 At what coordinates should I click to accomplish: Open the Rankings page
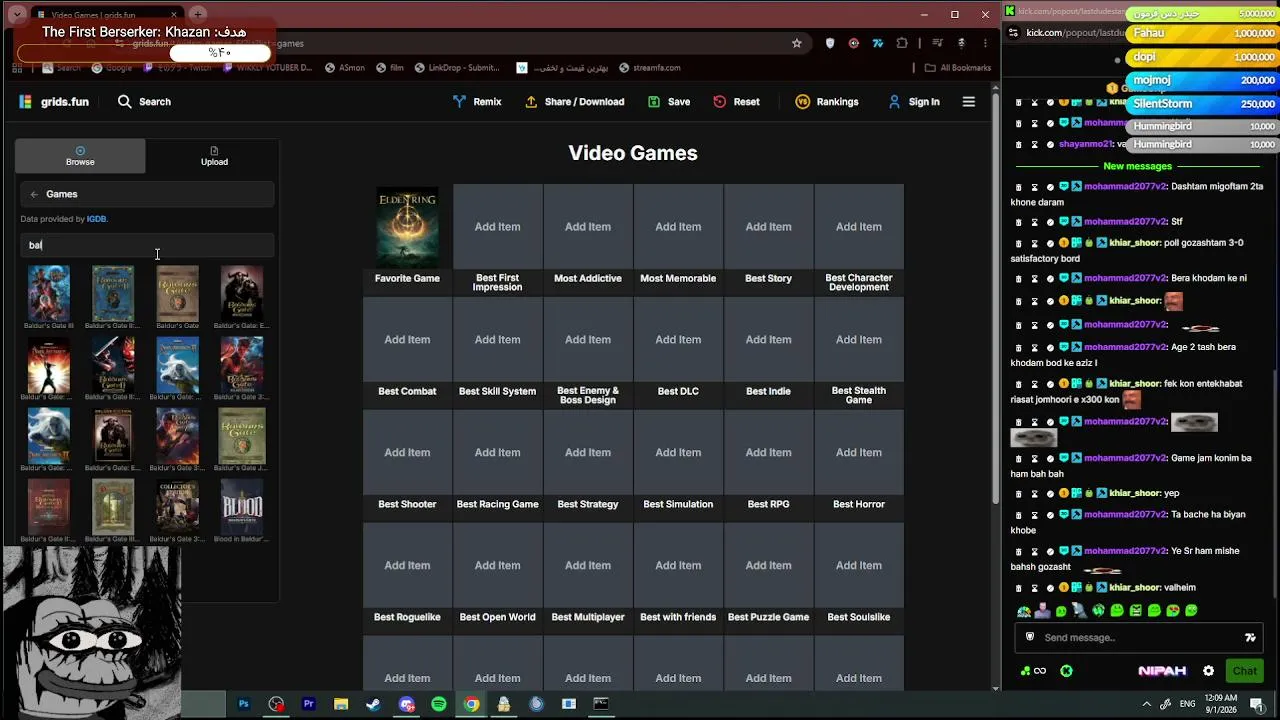tap(827, 102)
